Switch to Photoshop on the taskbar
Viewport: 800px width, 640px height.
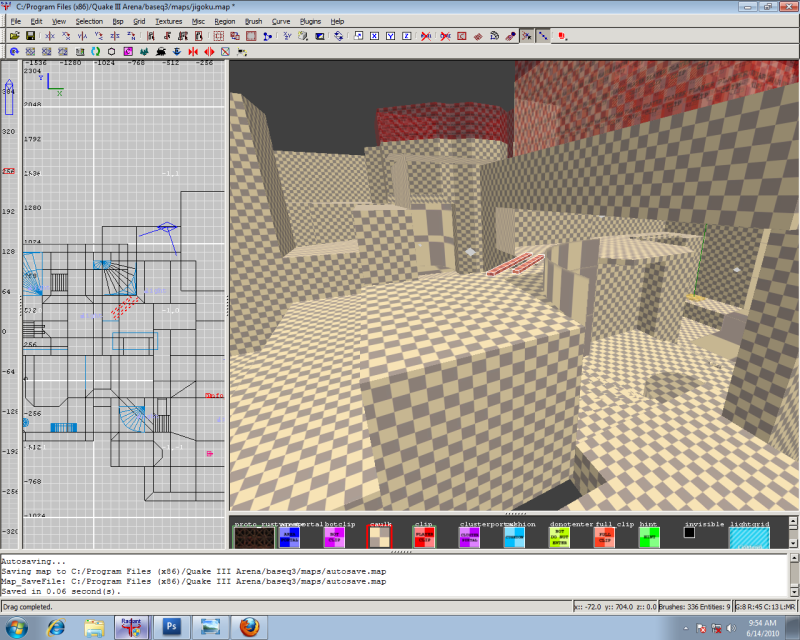tap(171, 627)
